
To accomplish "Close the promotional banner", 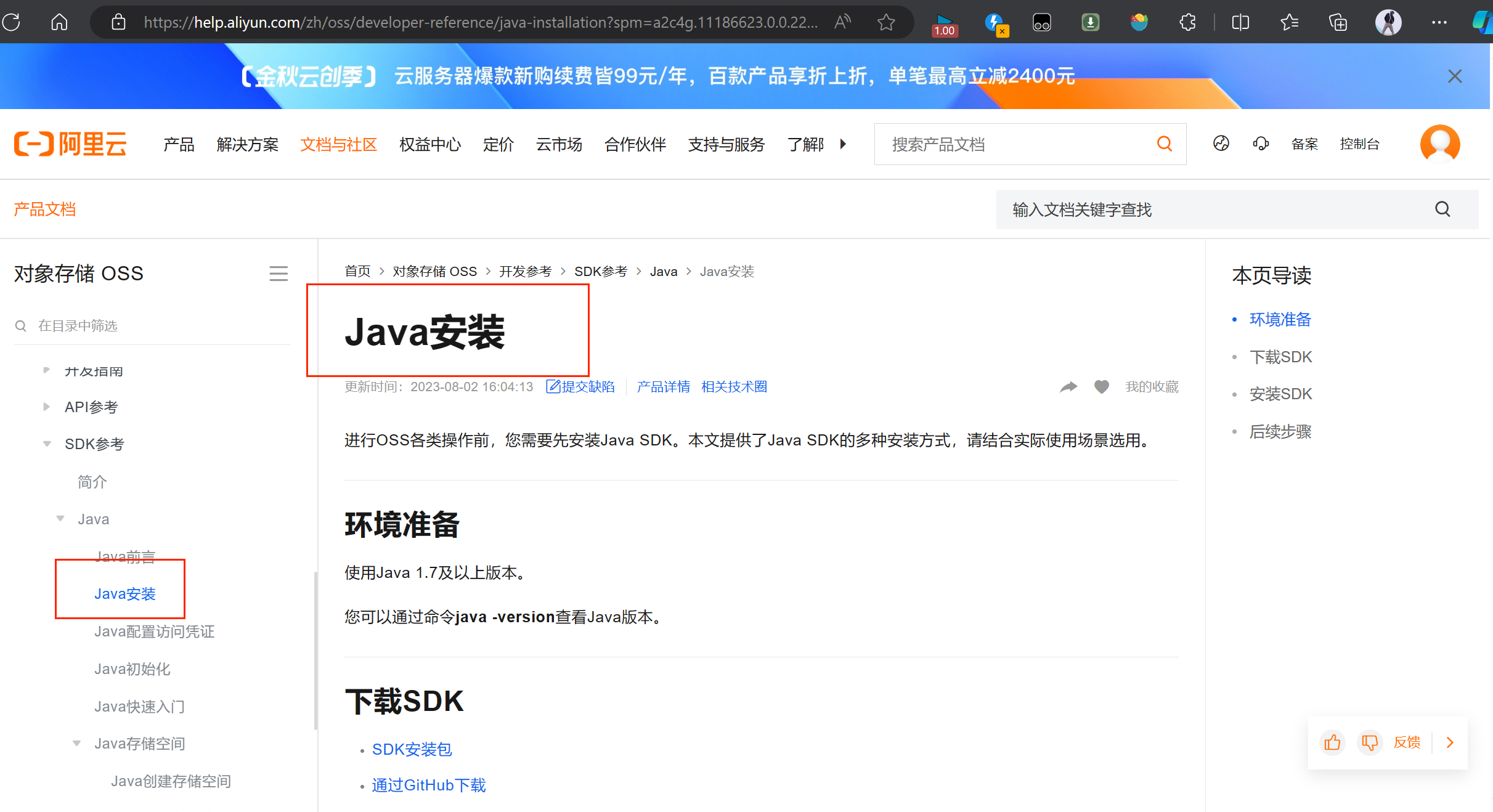I will coord(1455,76).
